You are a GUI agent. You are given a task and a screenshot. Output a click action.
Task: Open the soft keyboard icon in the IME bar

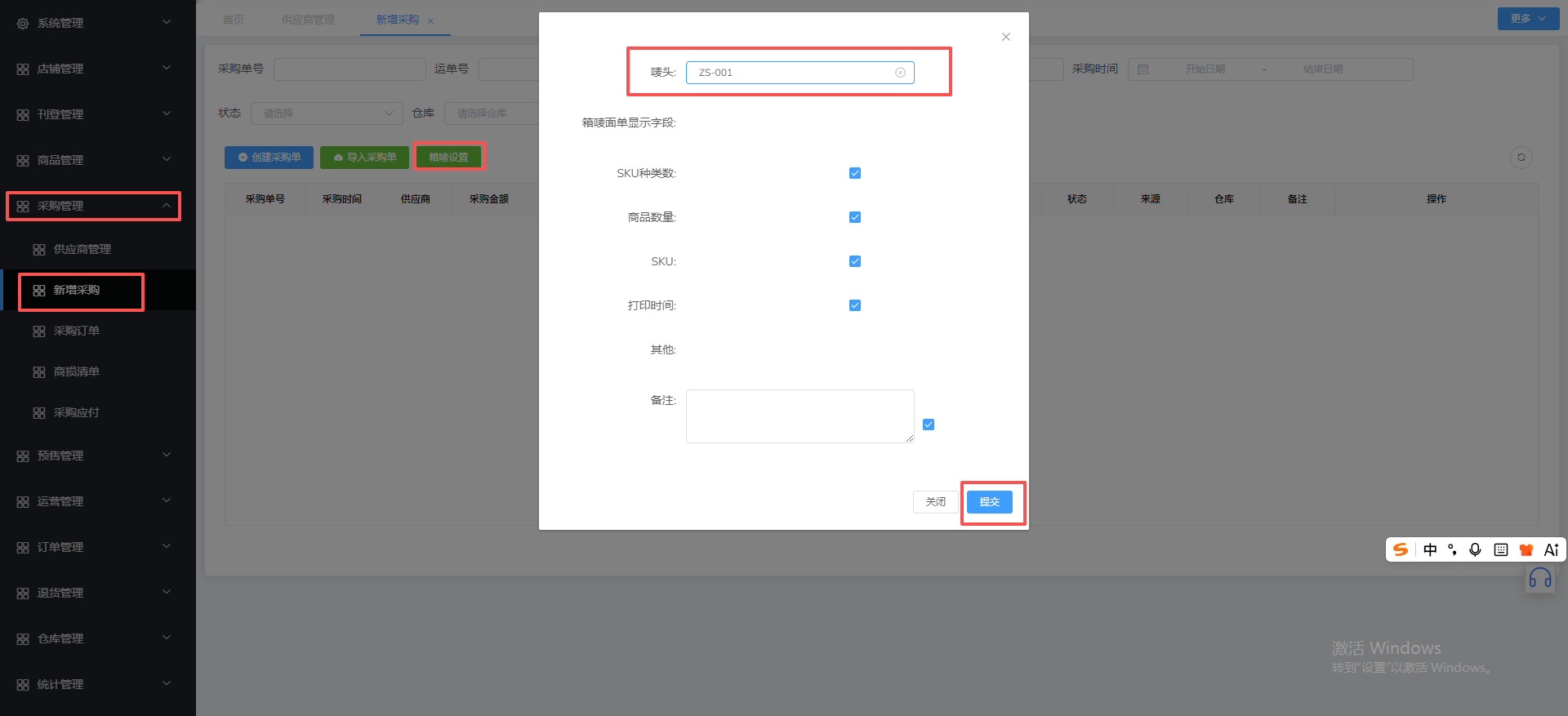(x=1501, y=549)
